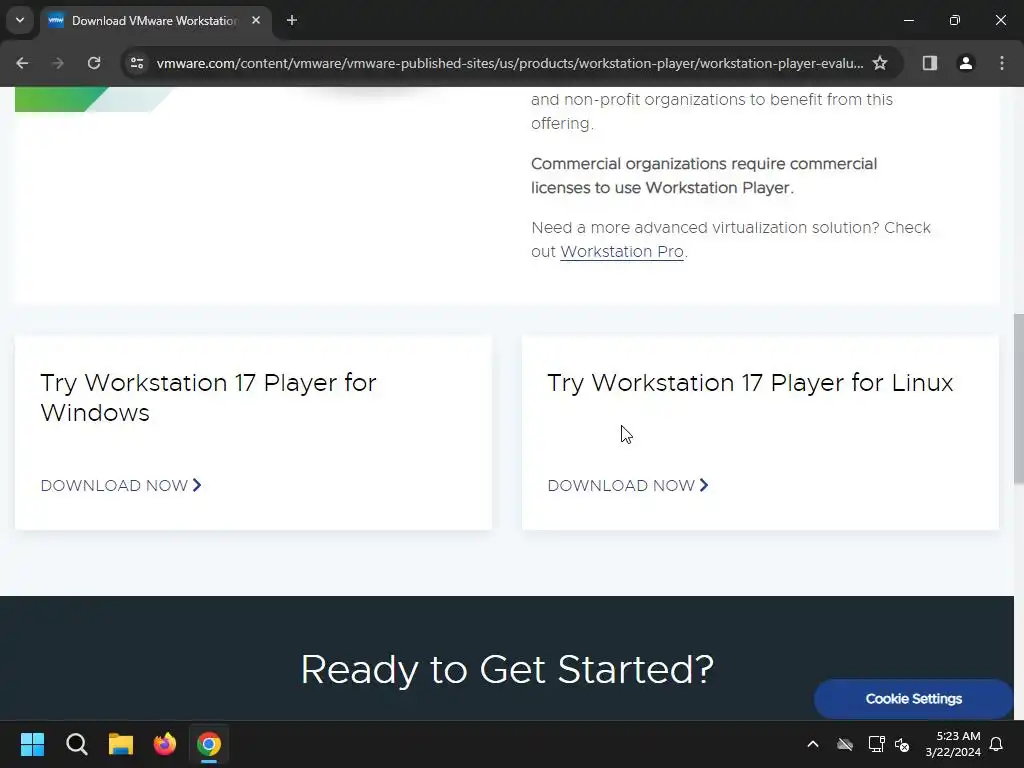
Task: Open the Chrome profile menu
Action: pyautogui.click(x=965, y=63)
